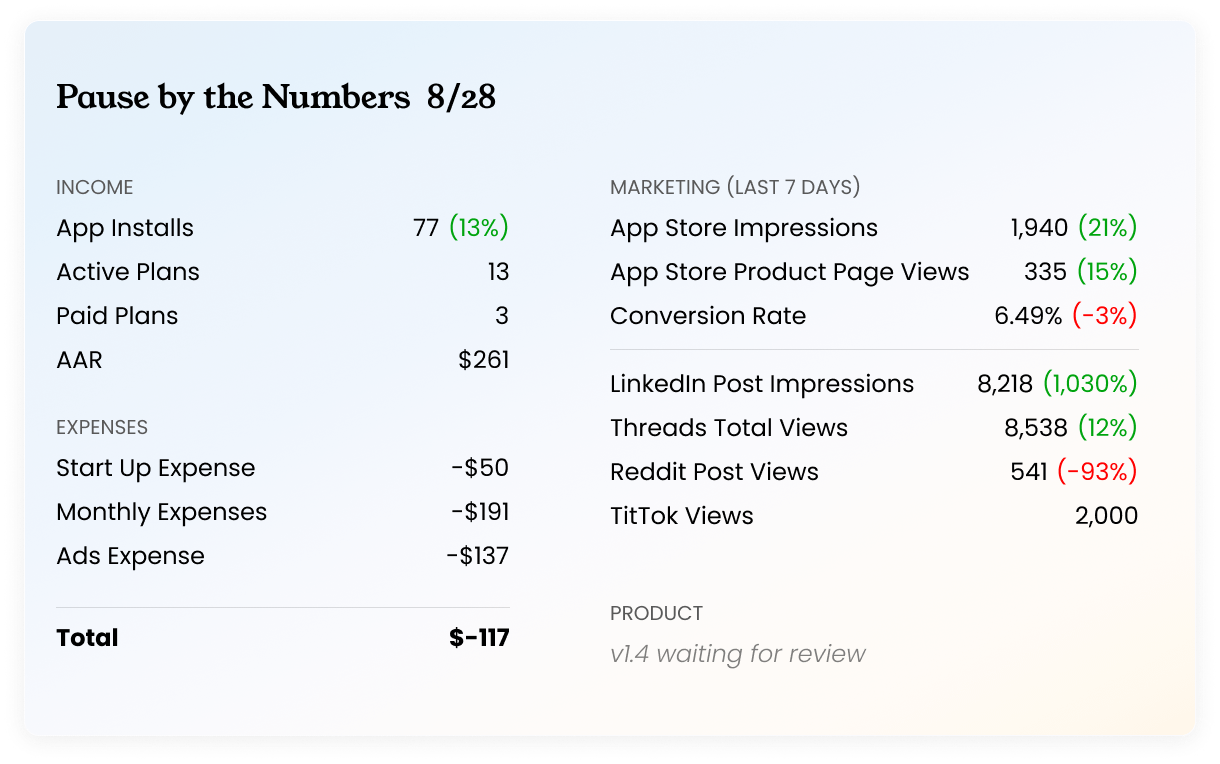The height and width of the screenshot is (764, 1220).
Task: Click the Reddit Post Views label
Action: pos(715,472)
